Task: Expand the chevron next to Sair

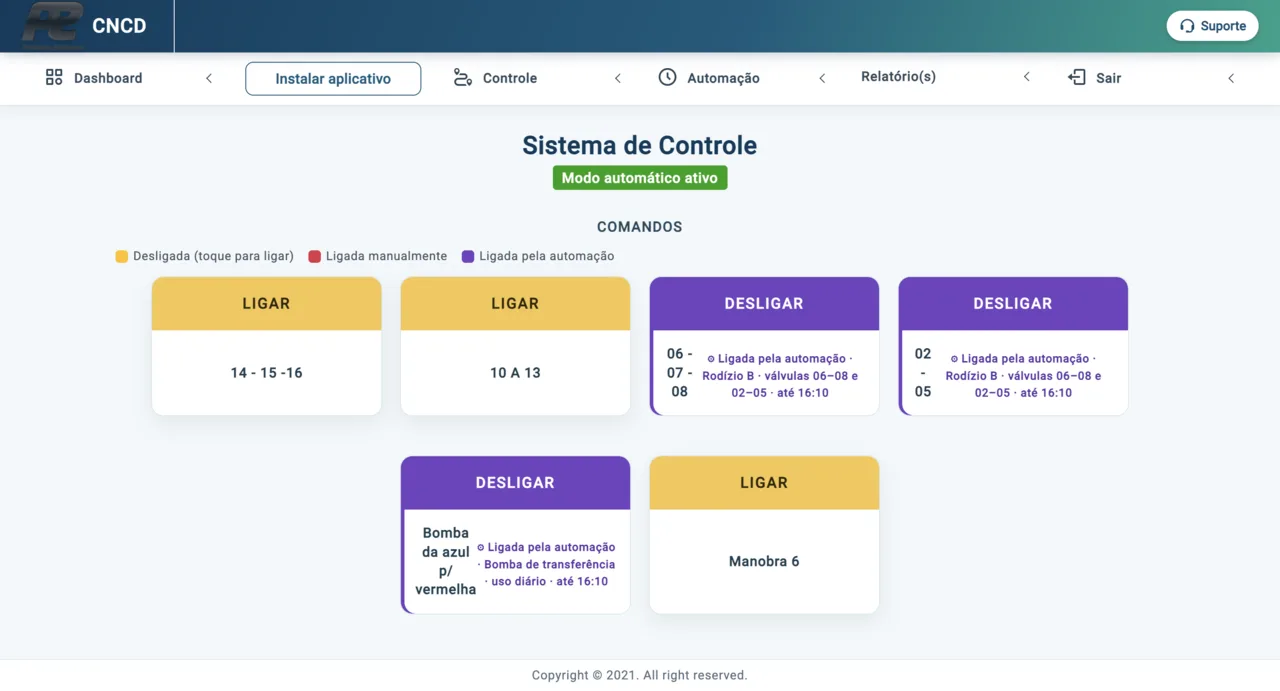Action: [x=1231, y=78]
